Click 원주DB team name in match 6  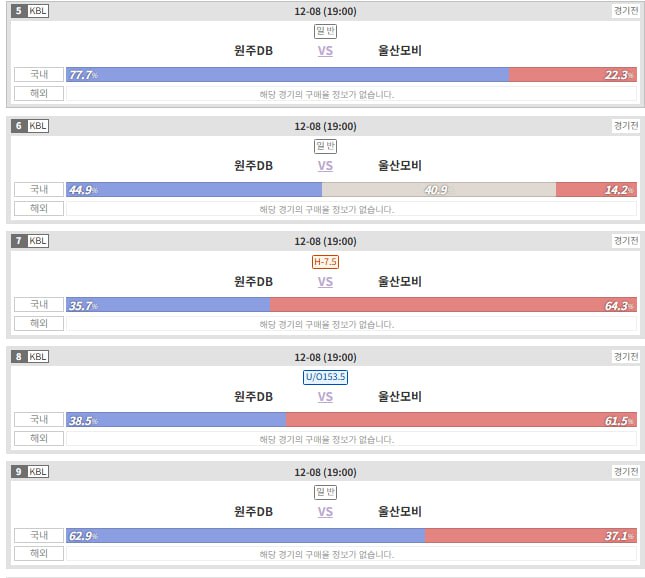253,166
